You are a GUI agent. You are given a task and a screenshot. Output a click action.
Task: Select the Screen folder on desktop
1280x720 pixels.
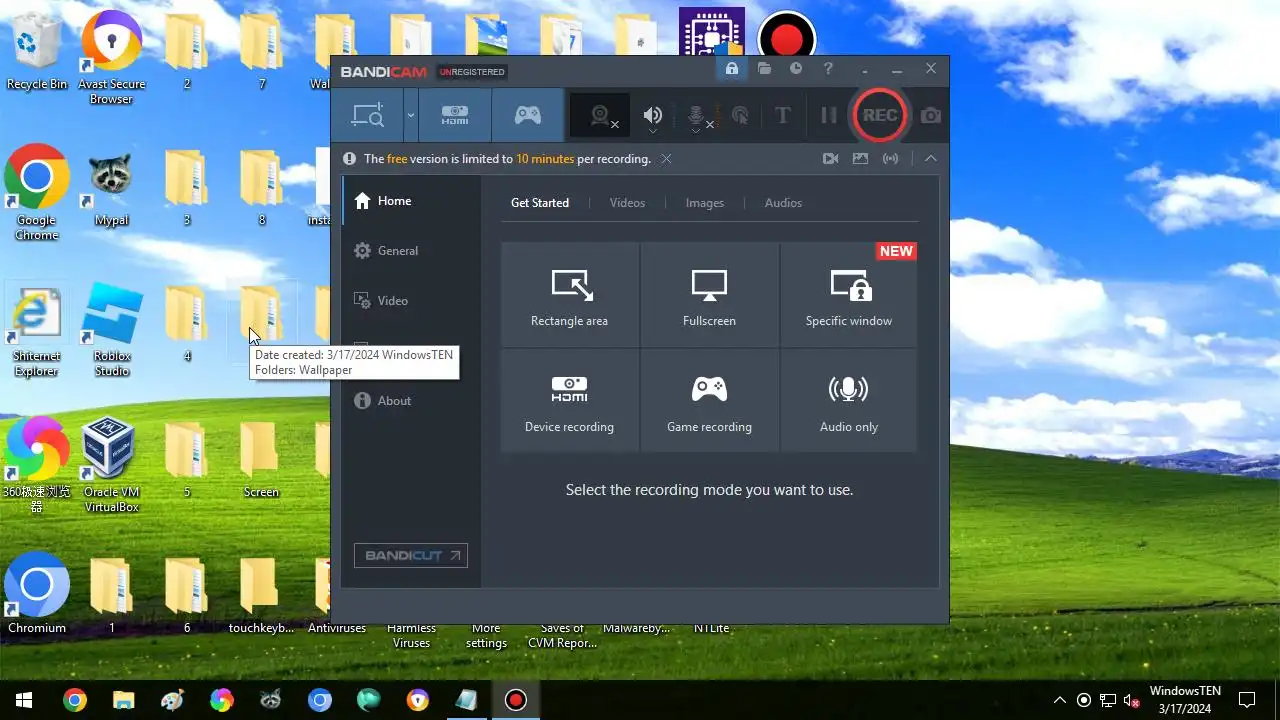(261, 458)
